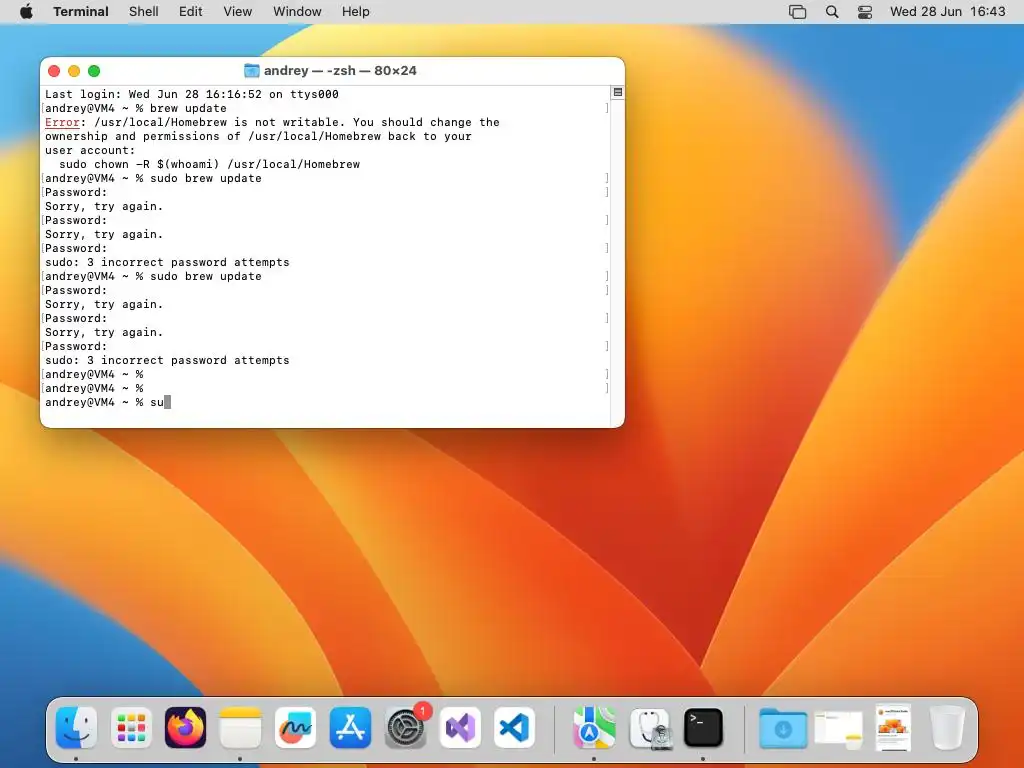The image size is (1024, 768).
Task: Close the Terminal window with red button
Action: [x=54, y=71]
